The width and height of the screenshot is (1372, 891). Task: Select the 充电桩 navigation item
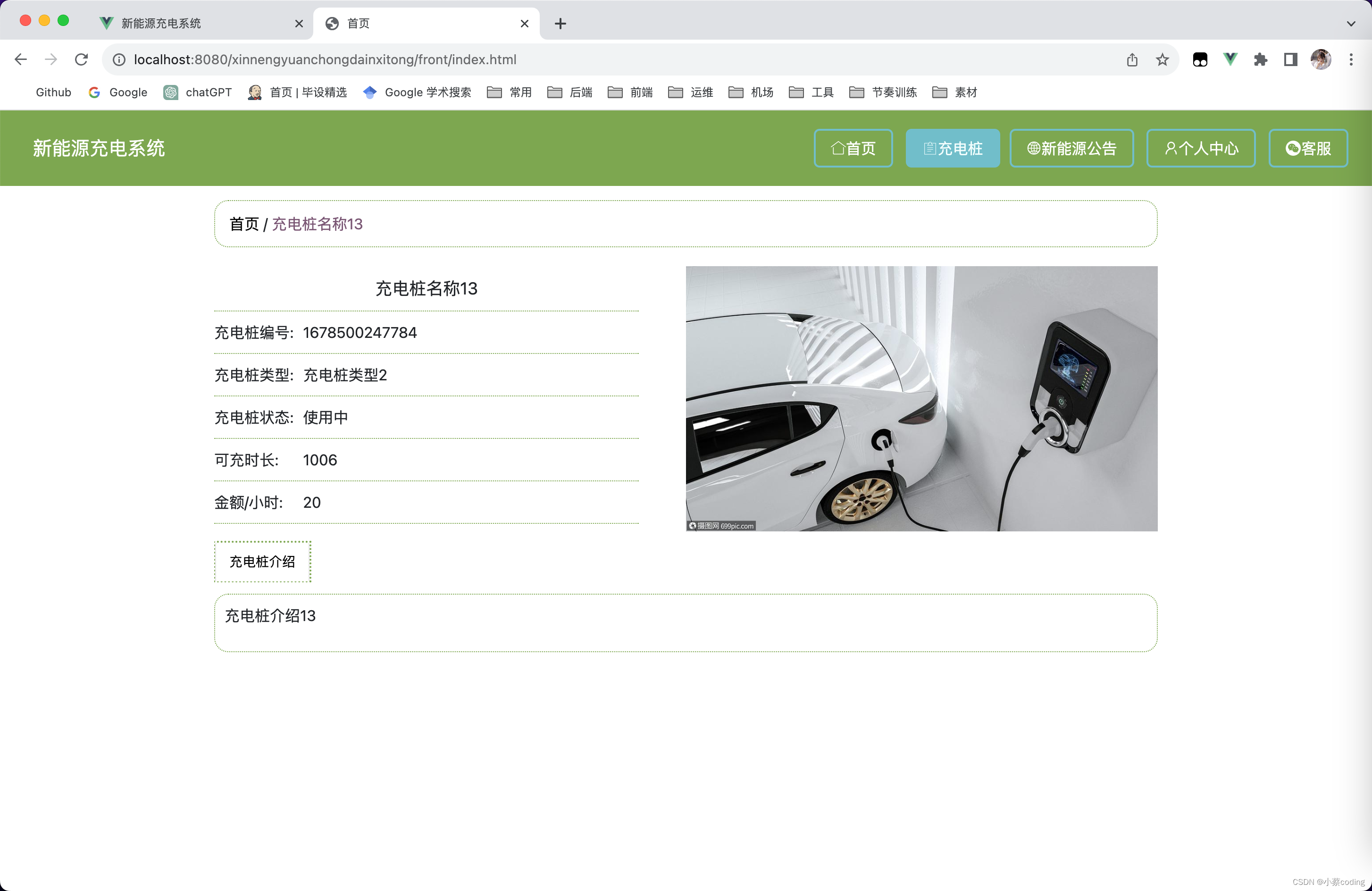953,148
